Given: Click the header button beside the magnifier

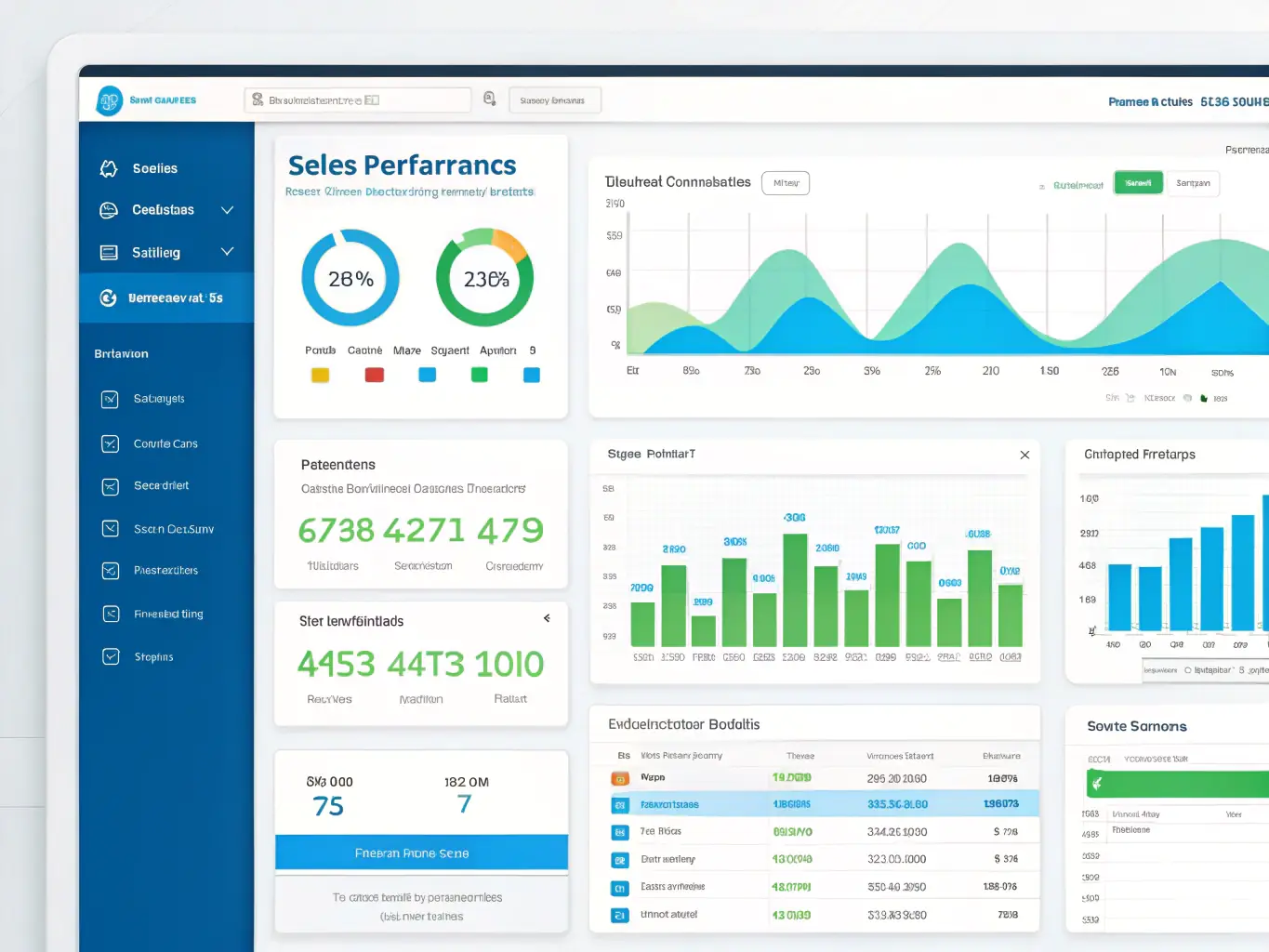Looking at the screenshot, I should [x=555, y=100].
